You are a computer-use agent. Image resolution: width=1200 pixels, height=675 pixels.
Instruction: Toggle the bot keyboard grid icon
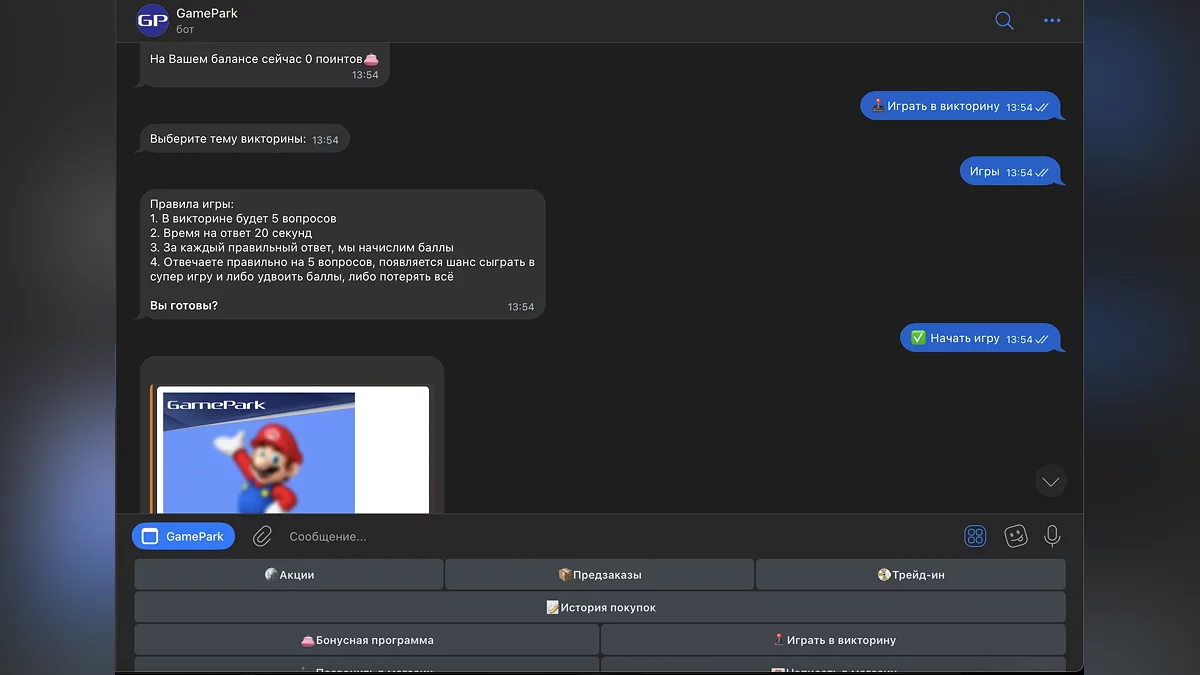pos(975,537)
